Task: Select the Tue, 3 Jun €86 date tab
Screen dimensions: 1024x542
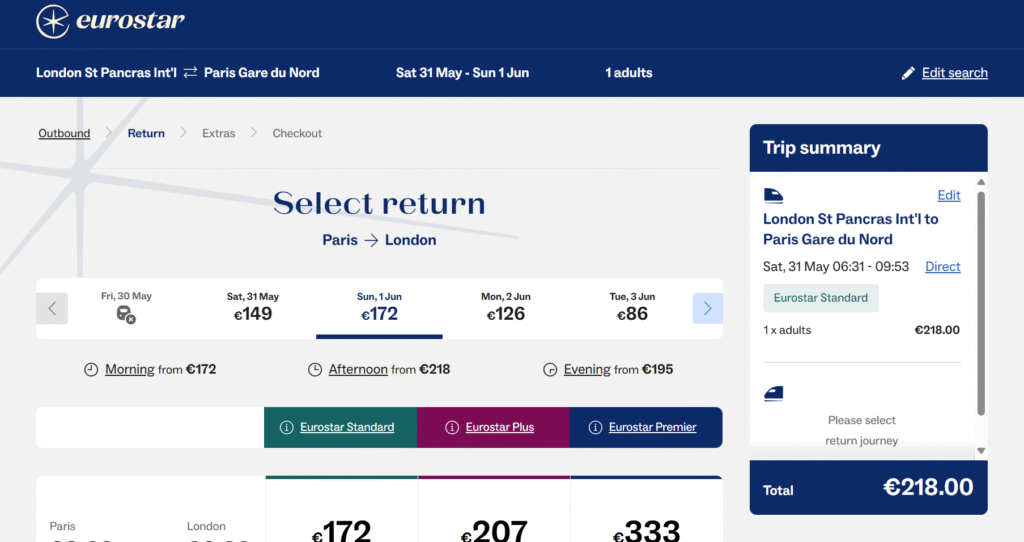Action: 632,308
